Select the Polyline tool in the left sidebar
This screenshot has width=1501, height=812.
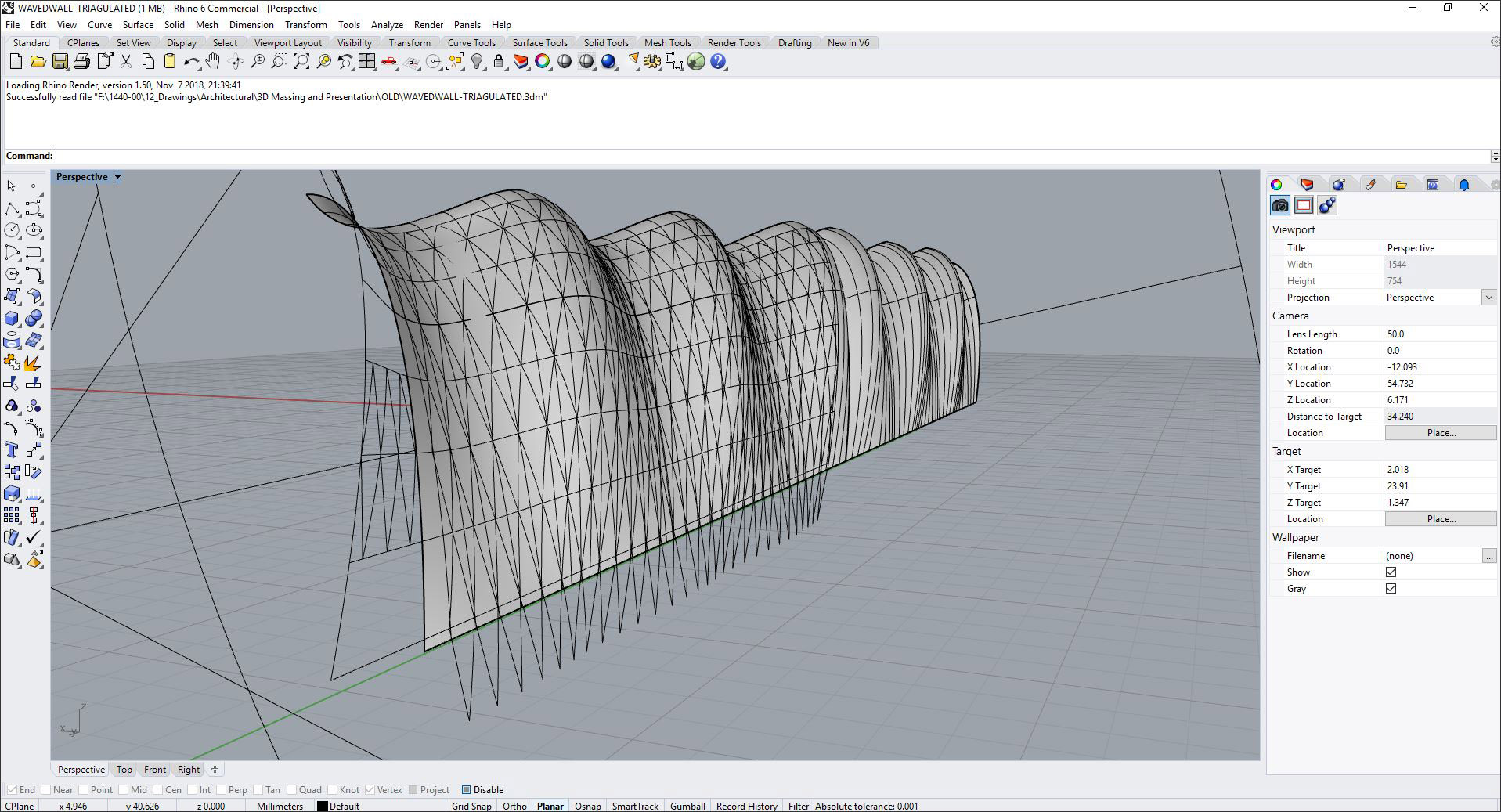tap(12, 208)
